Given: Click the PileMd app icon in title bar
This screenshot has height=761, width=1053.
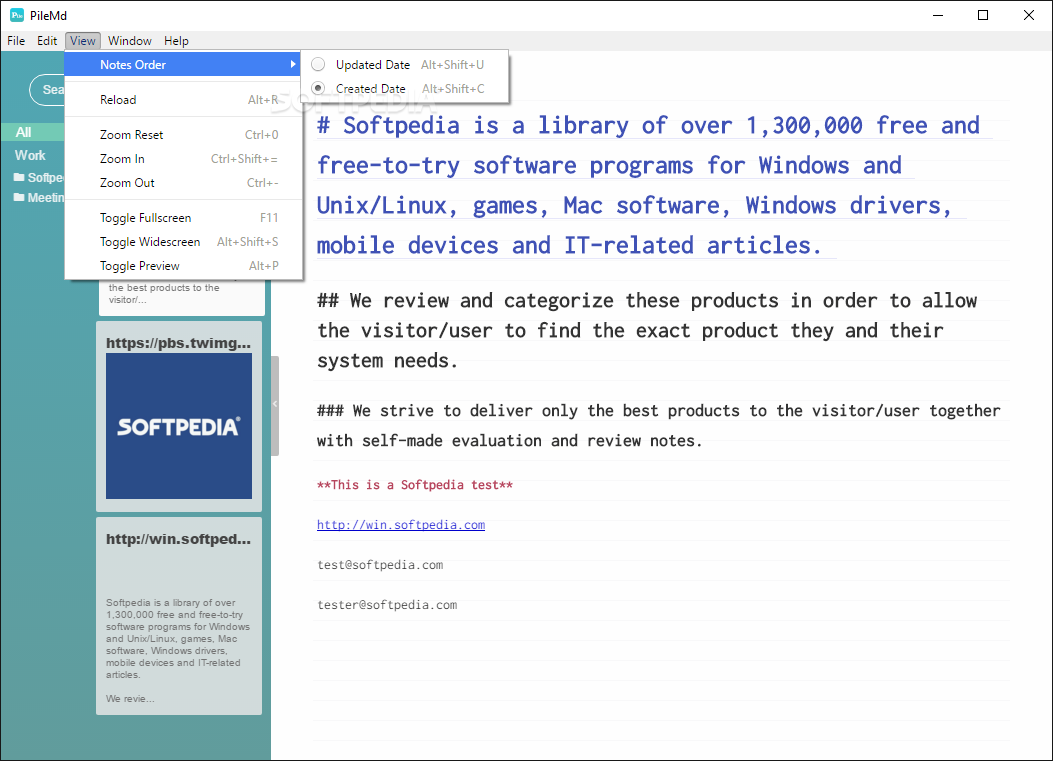Looking at the screenshot, I should coord(17,15).
